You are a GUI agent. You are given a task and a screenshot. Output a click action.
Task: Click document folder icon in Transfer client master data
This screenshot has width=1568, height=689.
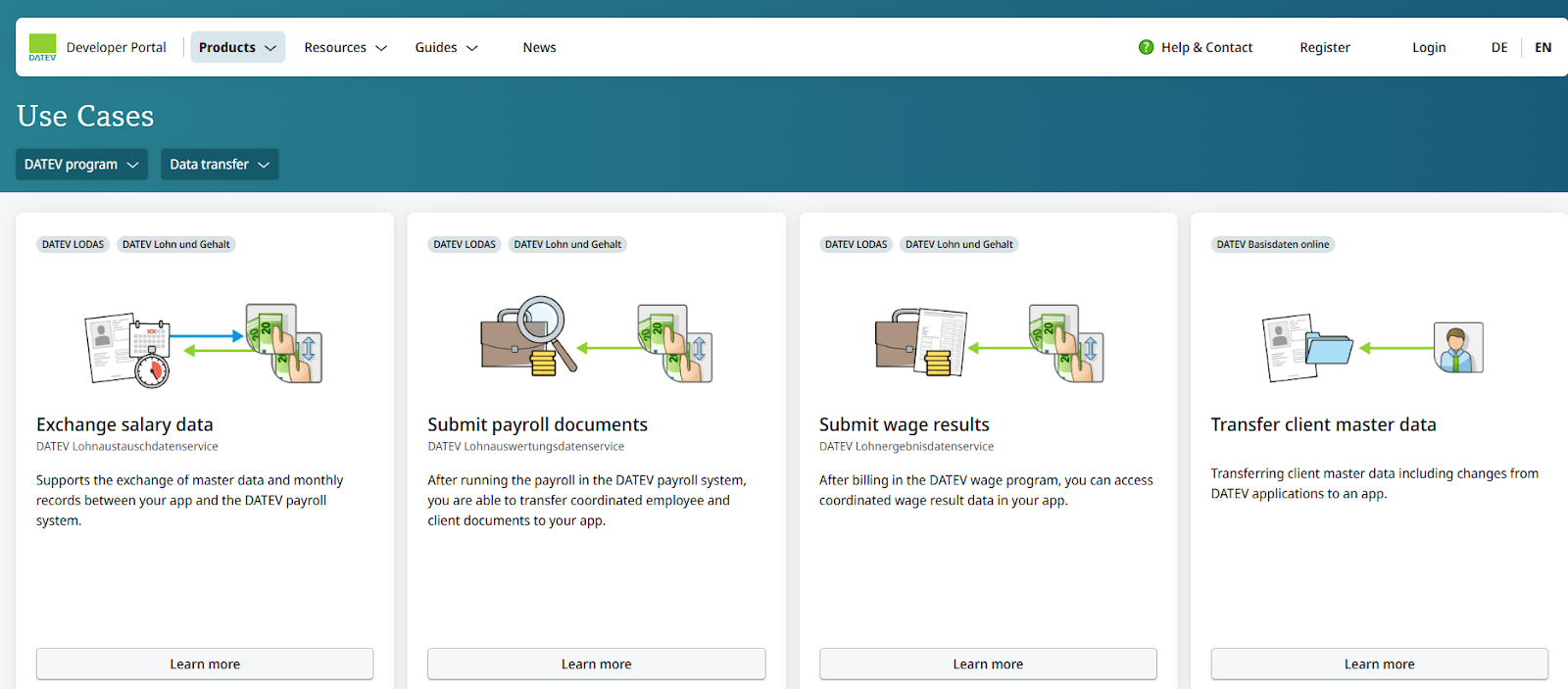pyautogui.click(x=1307, y=347)
